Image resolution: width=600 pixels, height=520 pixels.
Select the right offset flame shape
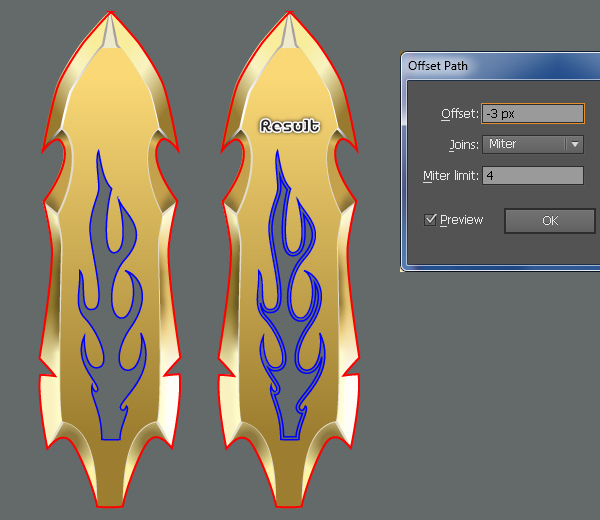(x=291, y=295)
